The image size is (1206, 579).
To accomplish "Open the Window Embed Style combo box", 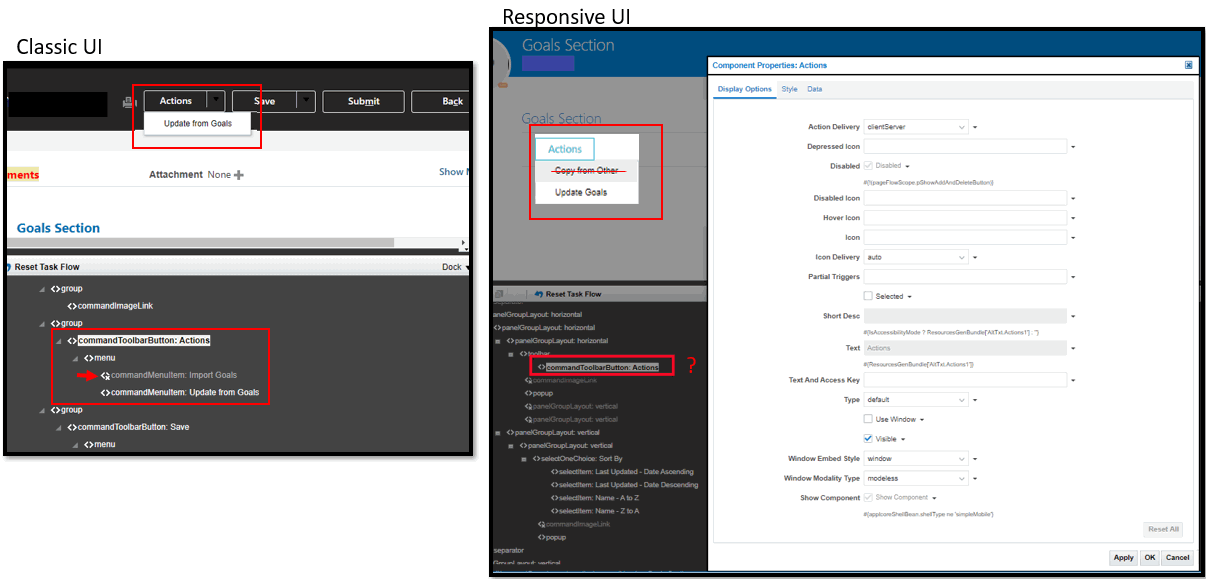I will coord(917,458).
